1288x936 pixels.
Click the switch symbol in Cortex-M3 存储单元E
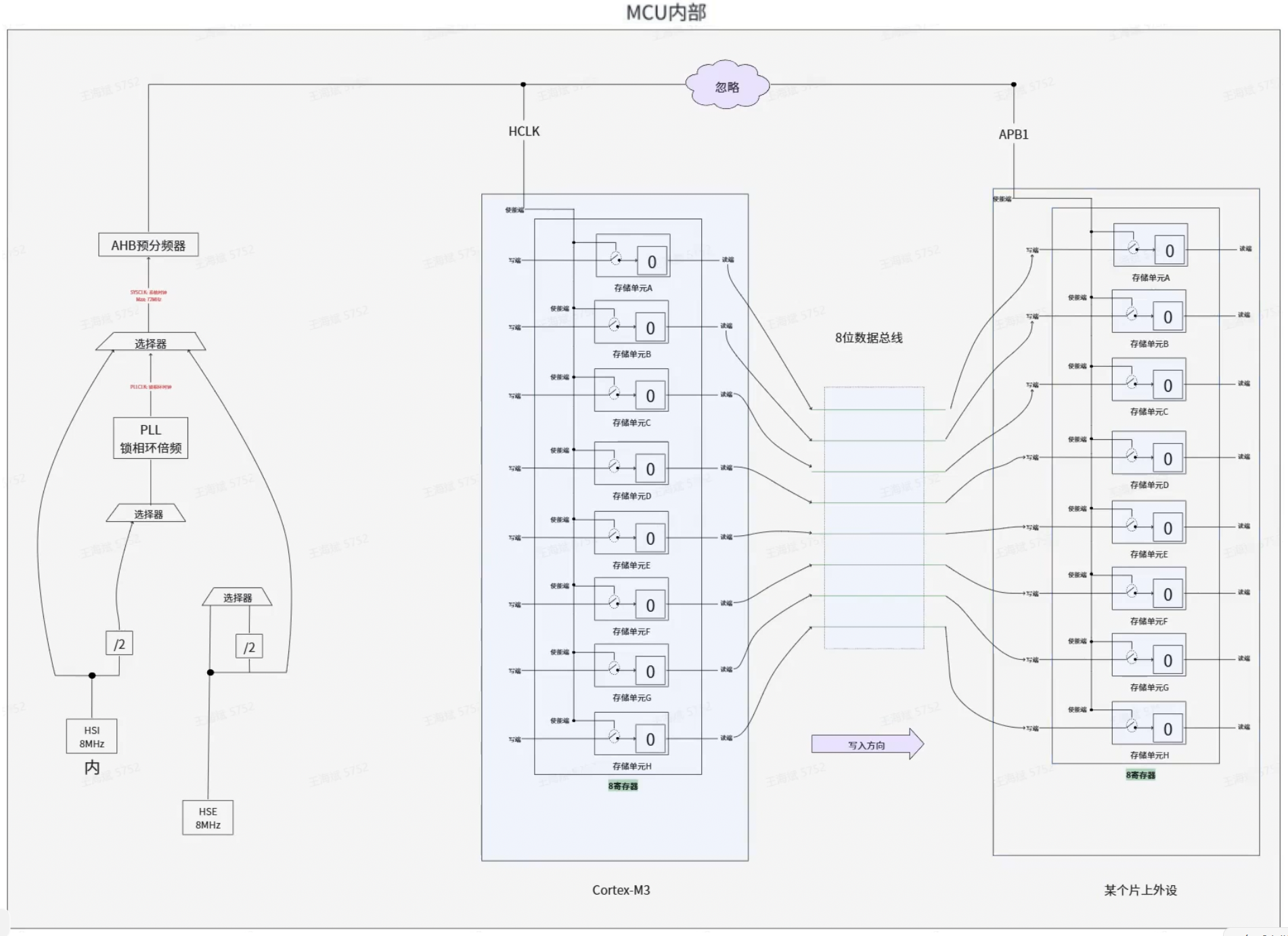[x=614, y=535]
